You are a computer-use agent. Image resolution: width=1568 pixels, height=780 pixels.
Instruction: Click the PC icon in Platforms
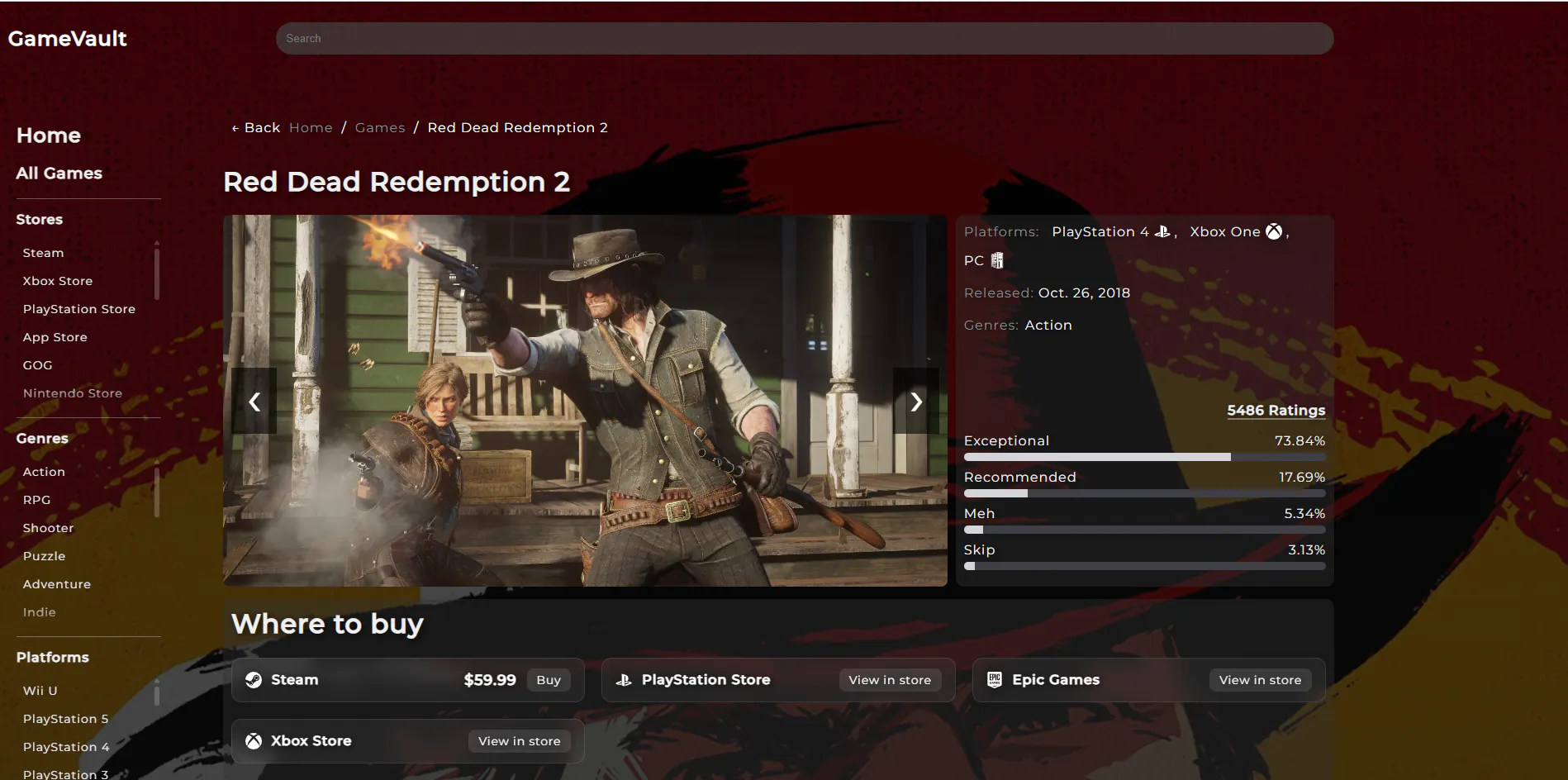point(997,261)
